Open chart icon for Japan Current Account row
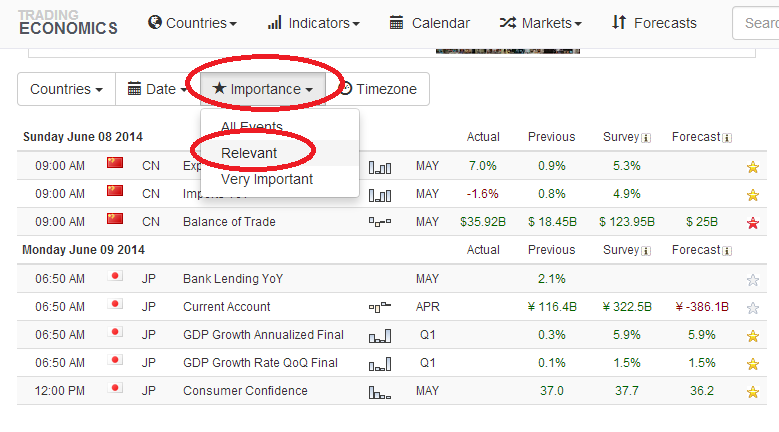The image size is (779, 432). [x=379, y=307]
